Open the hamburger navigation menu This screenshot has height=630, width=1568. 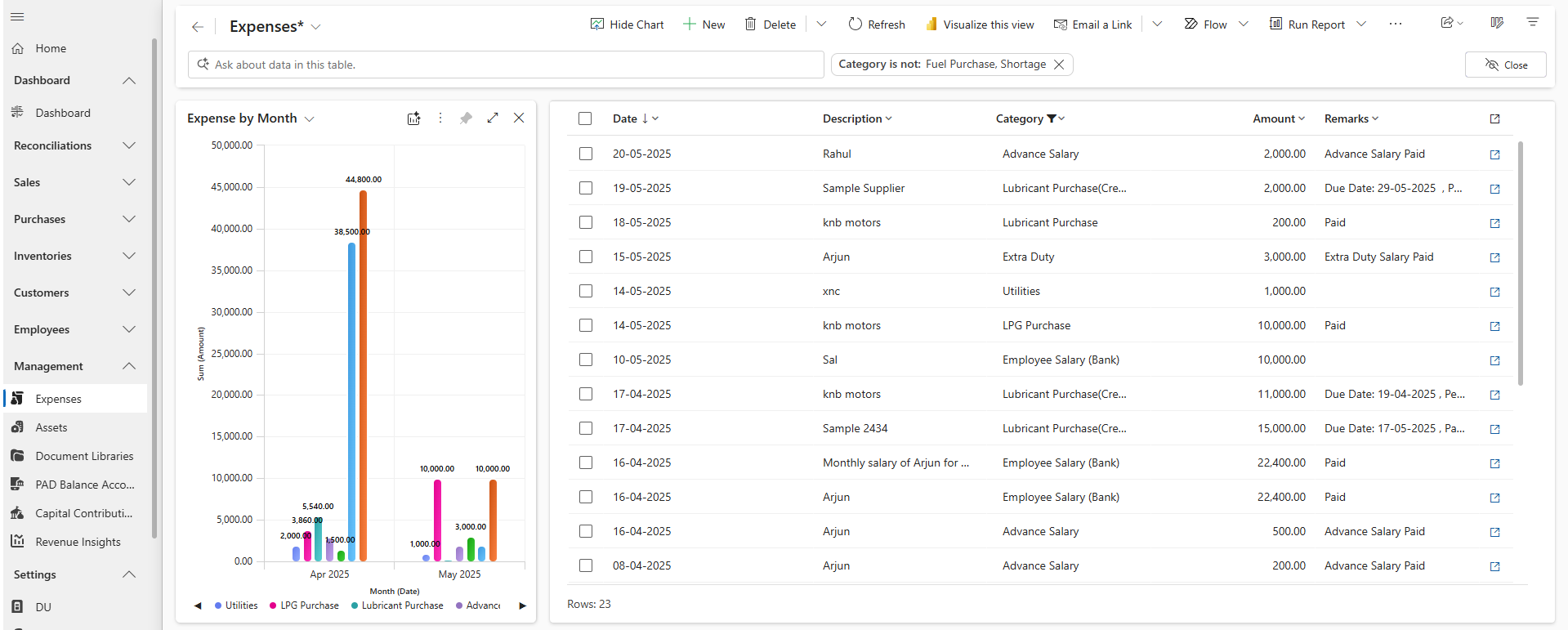[x=17, y=16]
